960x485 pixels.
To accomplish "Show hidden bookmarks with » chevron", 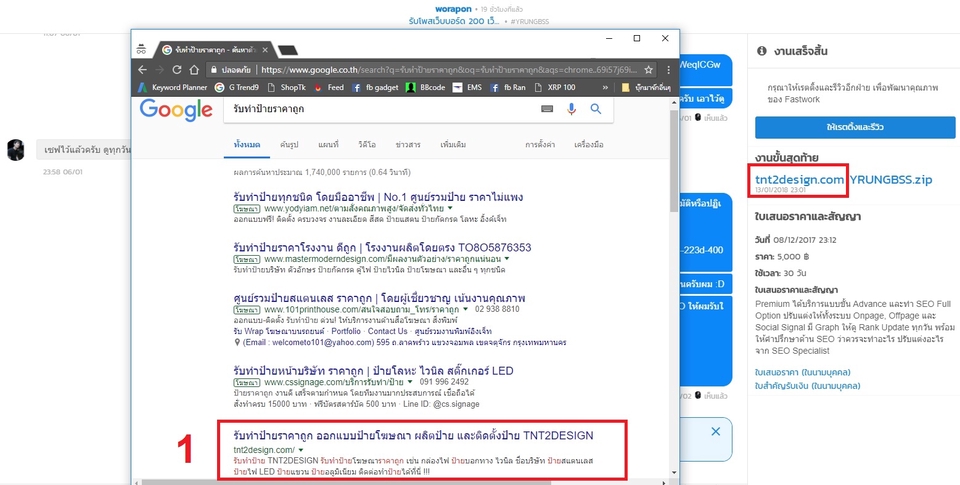I will tap(605, 88).
